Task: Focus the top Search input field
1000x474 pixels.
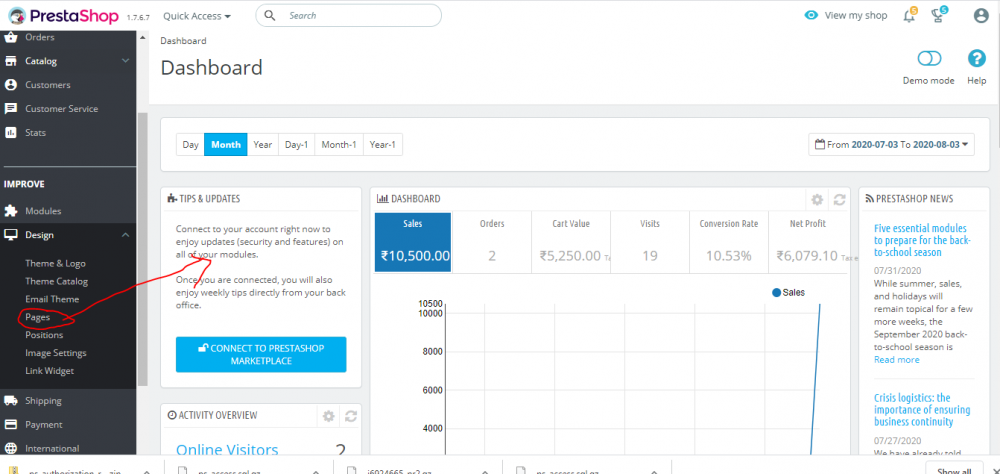Action: 348,15
